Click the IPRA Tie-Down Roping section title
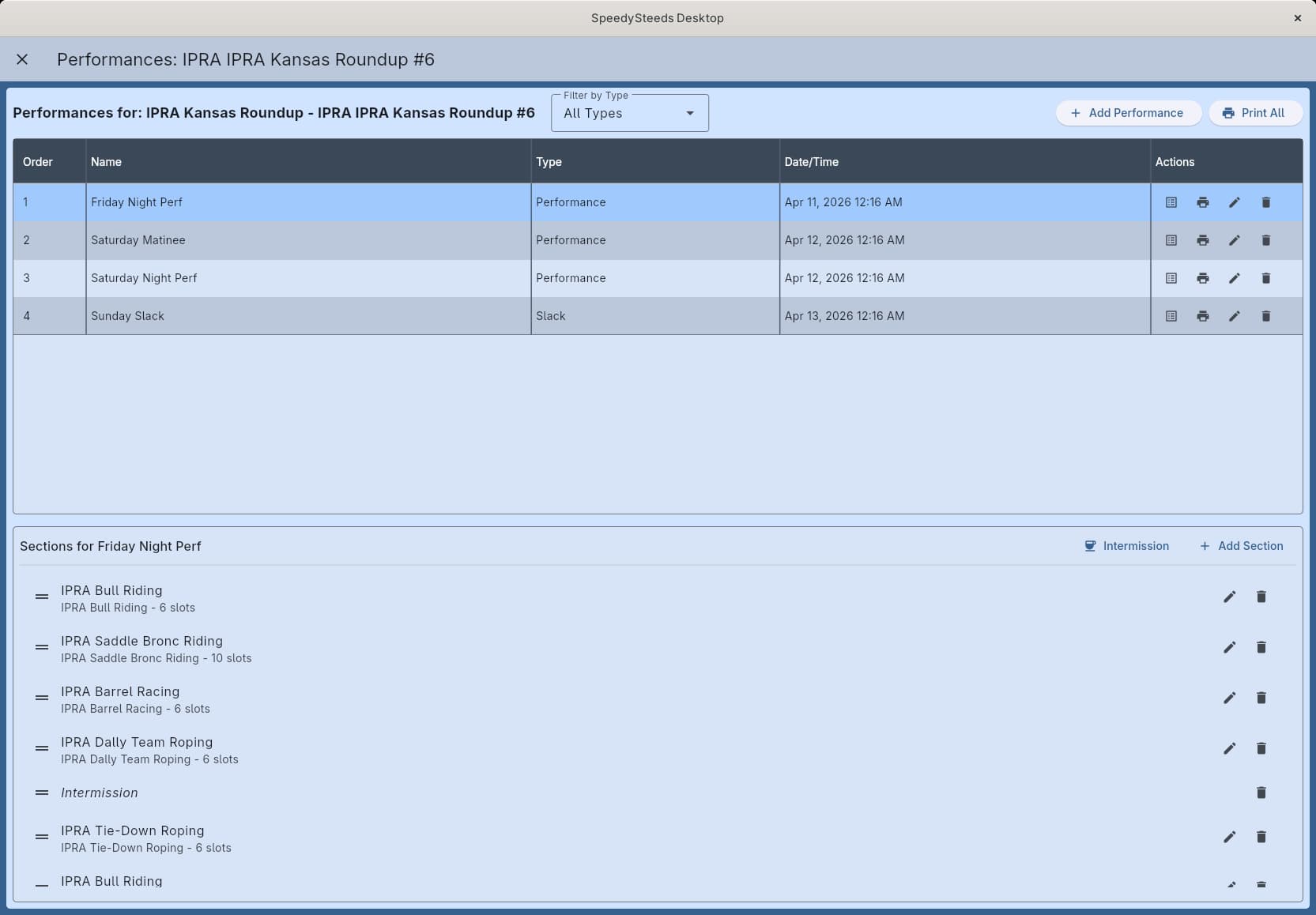 coord(133,830)
